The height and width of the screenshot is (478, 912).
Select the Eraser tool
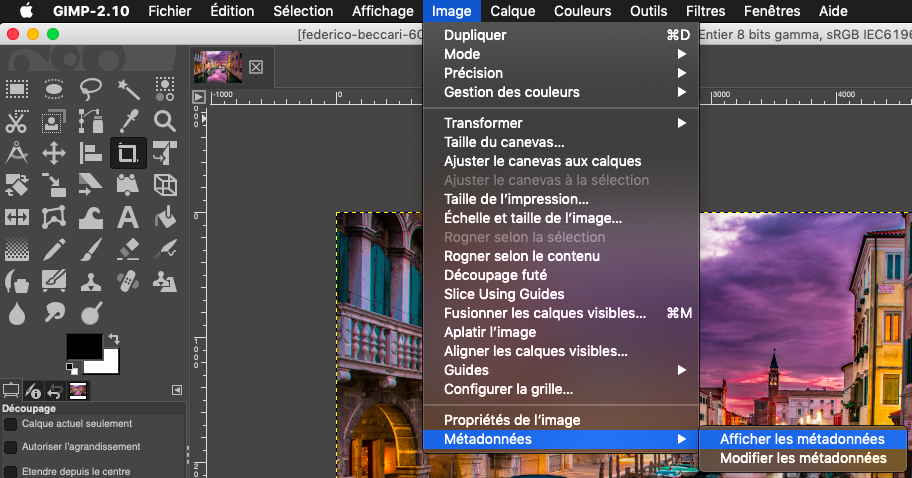point(128,247)
